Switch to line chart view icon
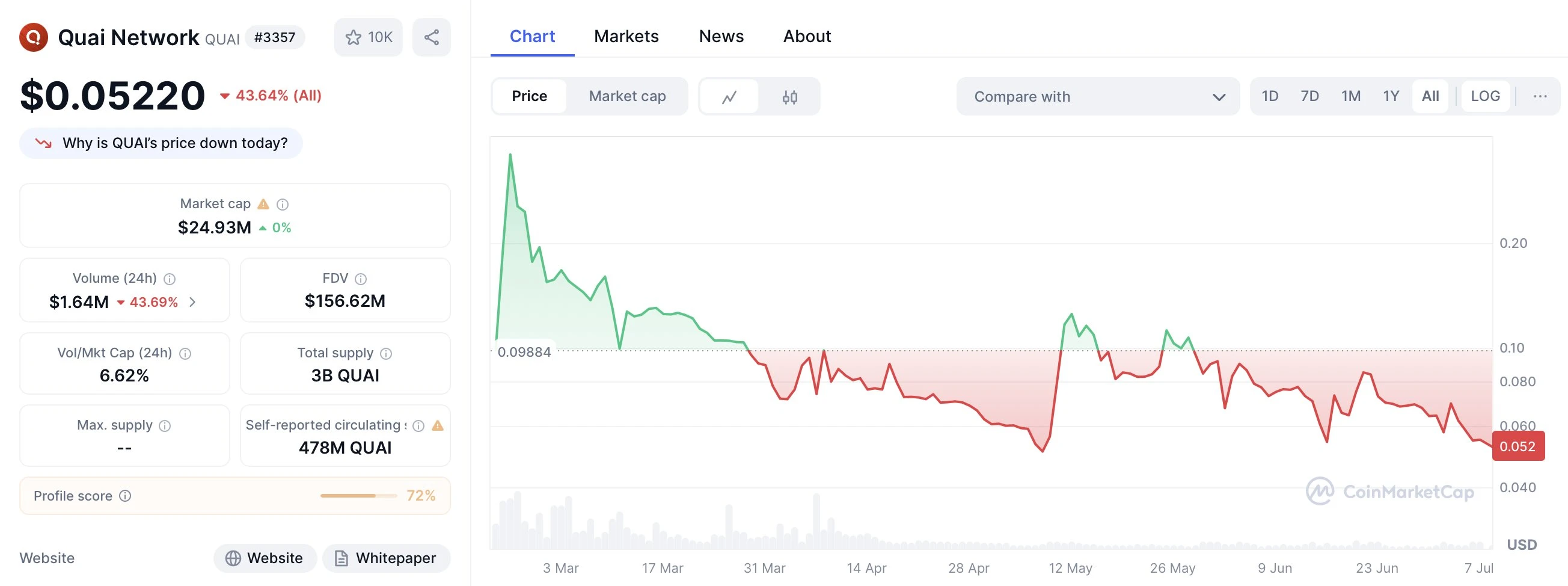 tap(729, 96)
